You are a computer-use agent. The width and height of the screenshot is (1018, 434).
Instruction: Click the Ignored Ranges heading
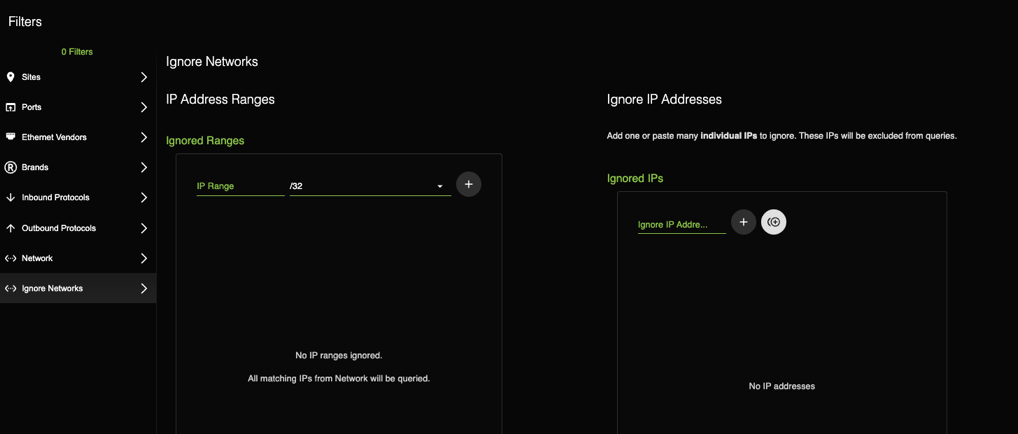click(205, 140)
